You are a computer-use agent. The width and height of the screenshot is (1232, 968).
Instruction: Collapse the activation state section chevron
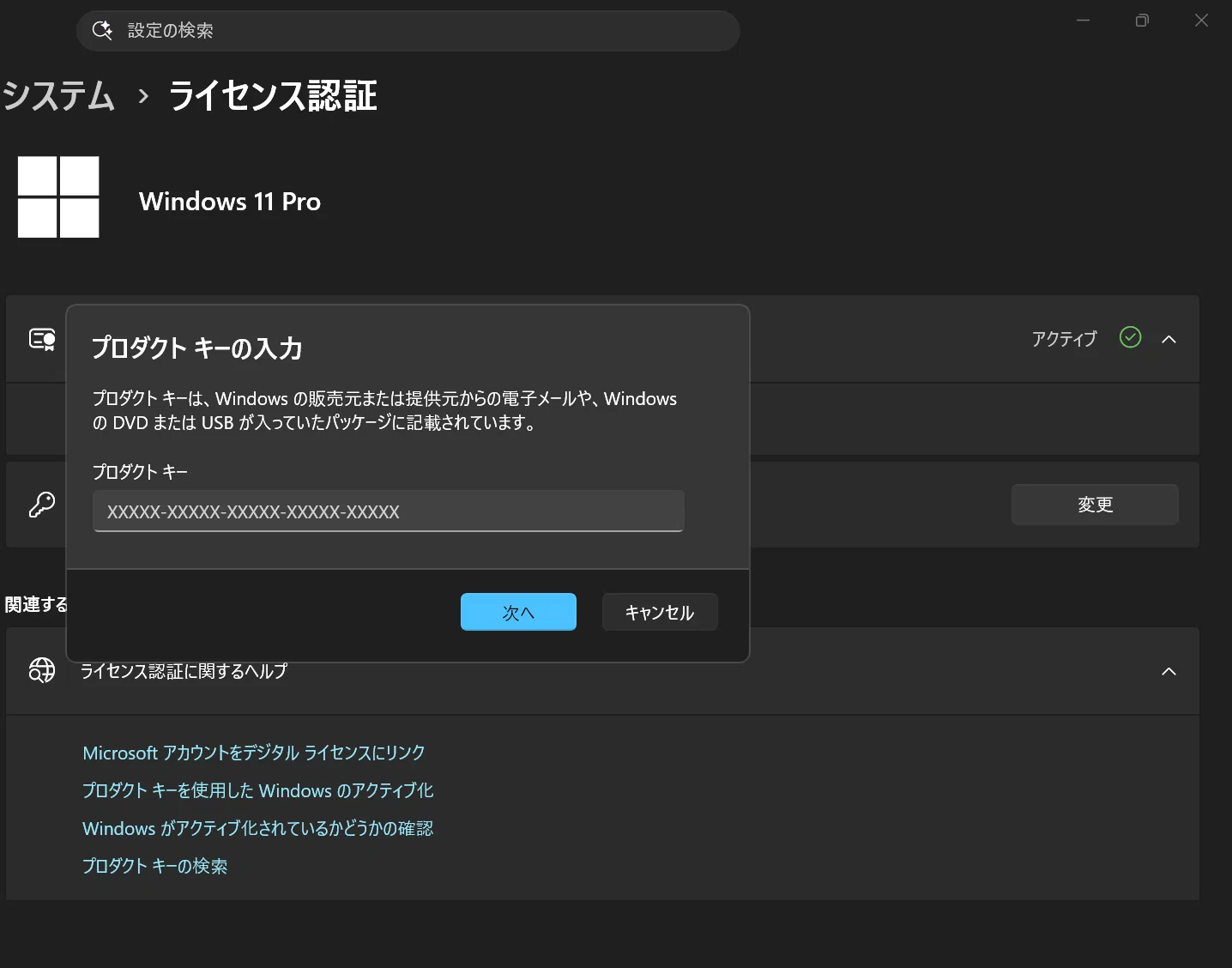point(1169,339)
